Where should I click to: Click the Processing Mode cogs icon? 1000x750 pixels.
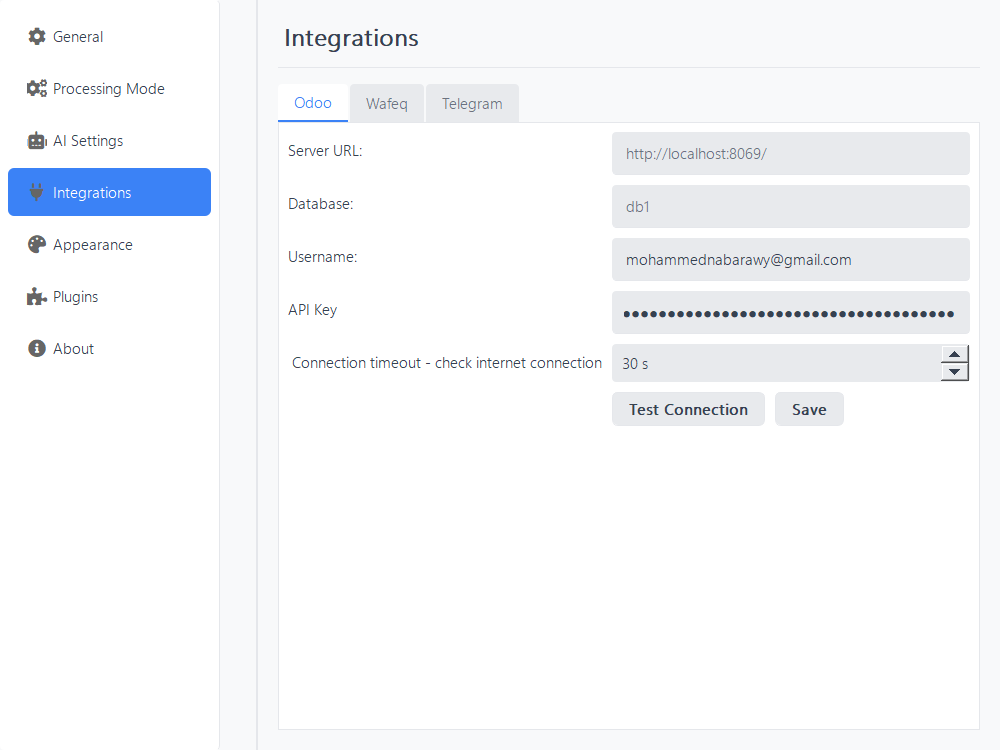coord(37,89)
